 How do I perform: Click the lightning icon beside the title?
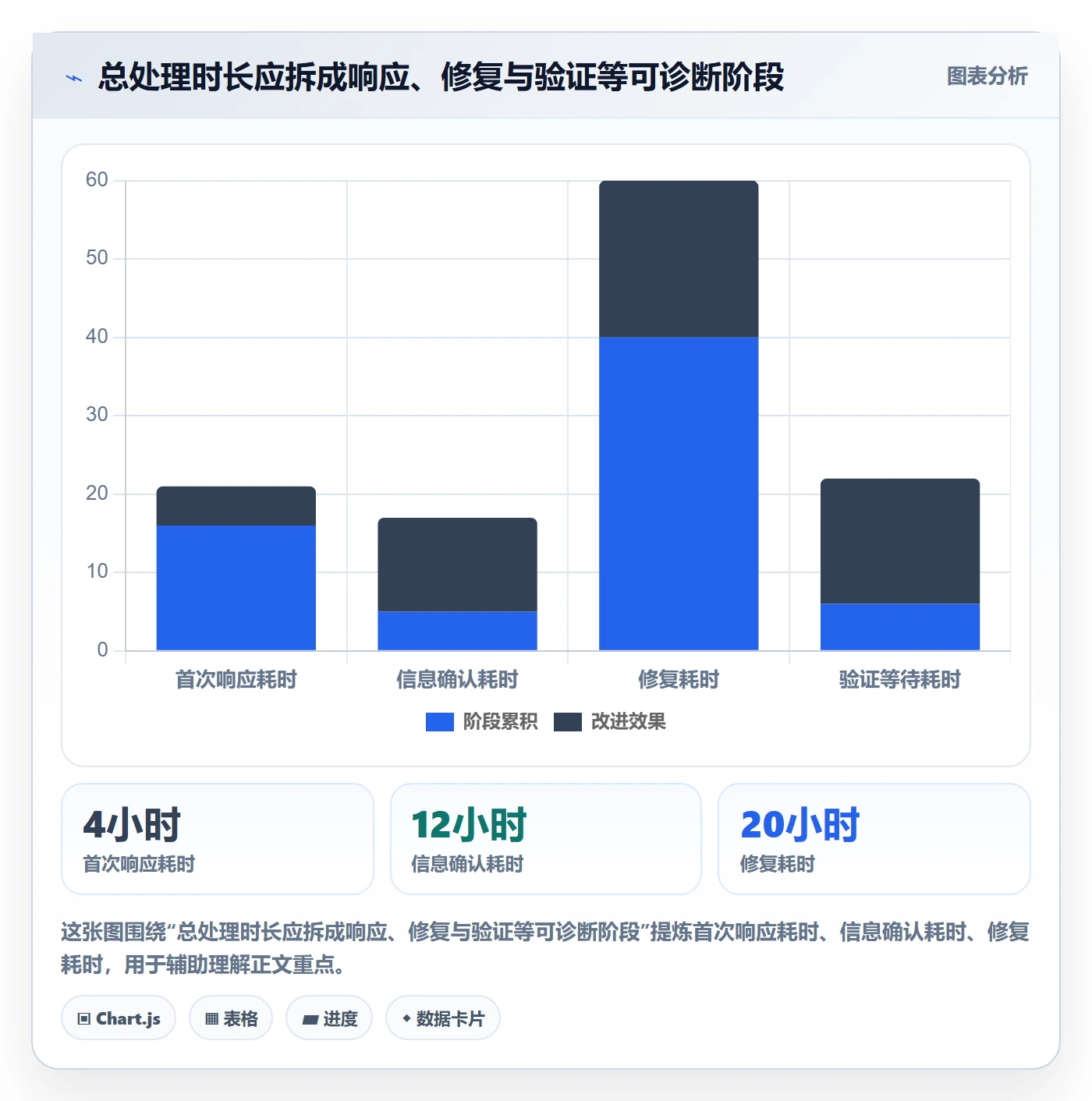(74, 77)
